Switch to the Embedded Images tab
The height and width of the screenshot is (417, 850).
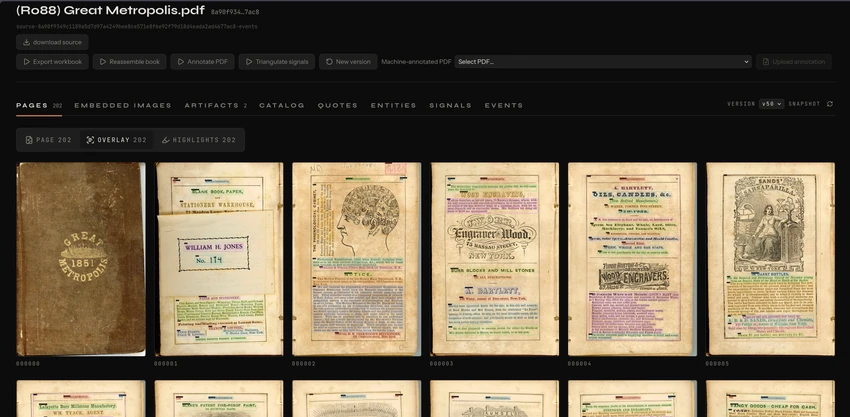point(123,105)
